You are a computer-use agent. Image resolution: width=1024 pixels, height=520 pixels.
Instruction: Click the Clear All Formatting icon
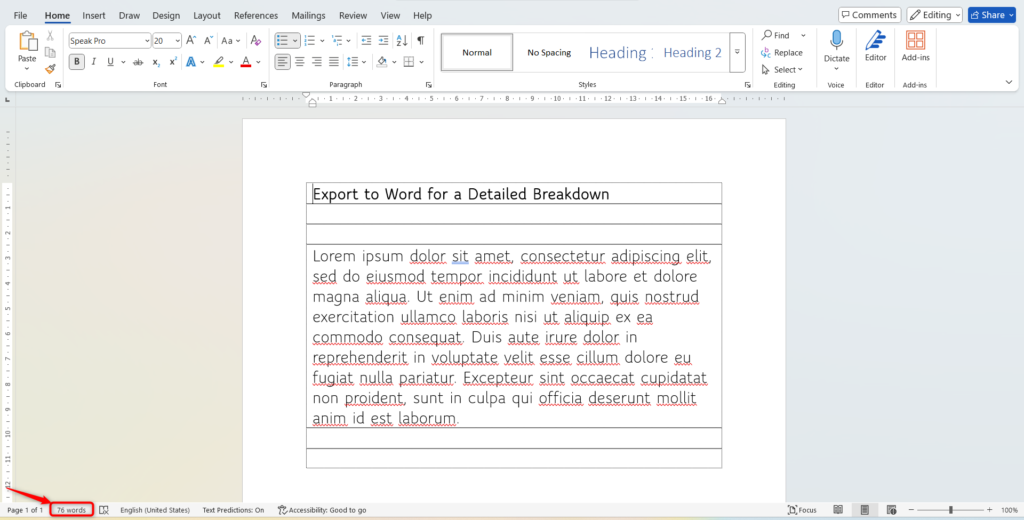click(255, 41)
